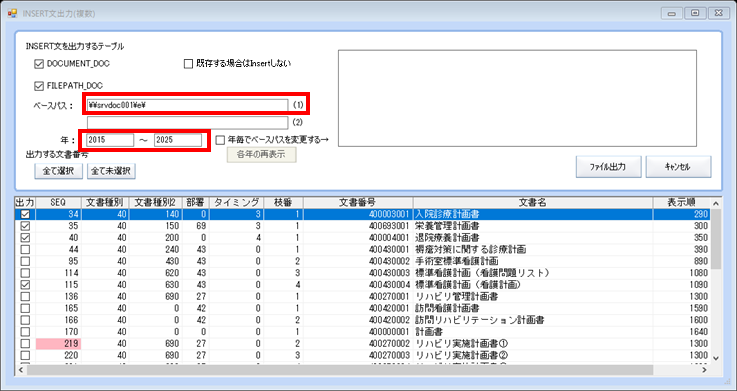Viewport: 737px width, 391px height.
Task: Click document number 400000001 cell
Action: pyautogui.click(x=358, y=332)
